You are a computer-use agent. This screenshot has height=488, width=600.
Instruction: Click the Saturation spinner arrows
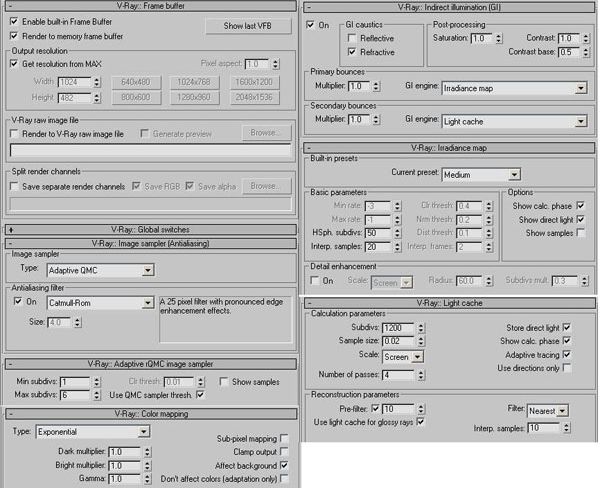[x=498, y=38]
